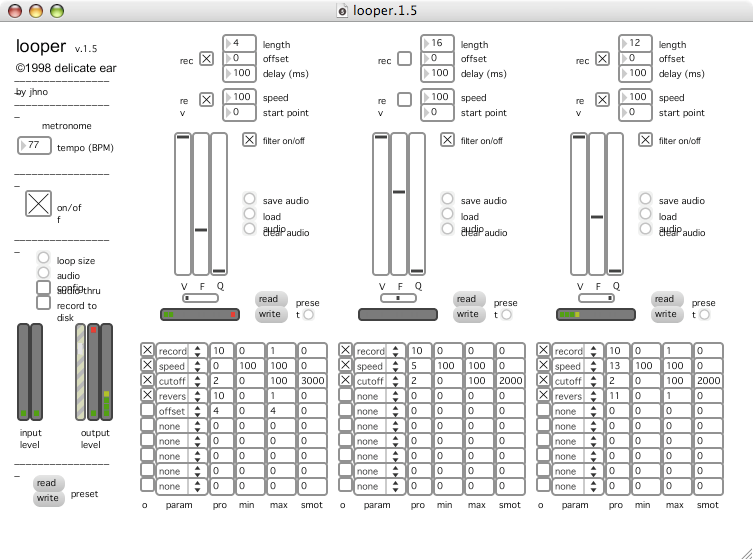Open record param menu in first loop table
Screen dimensions: 753x560
click(182, 351)
